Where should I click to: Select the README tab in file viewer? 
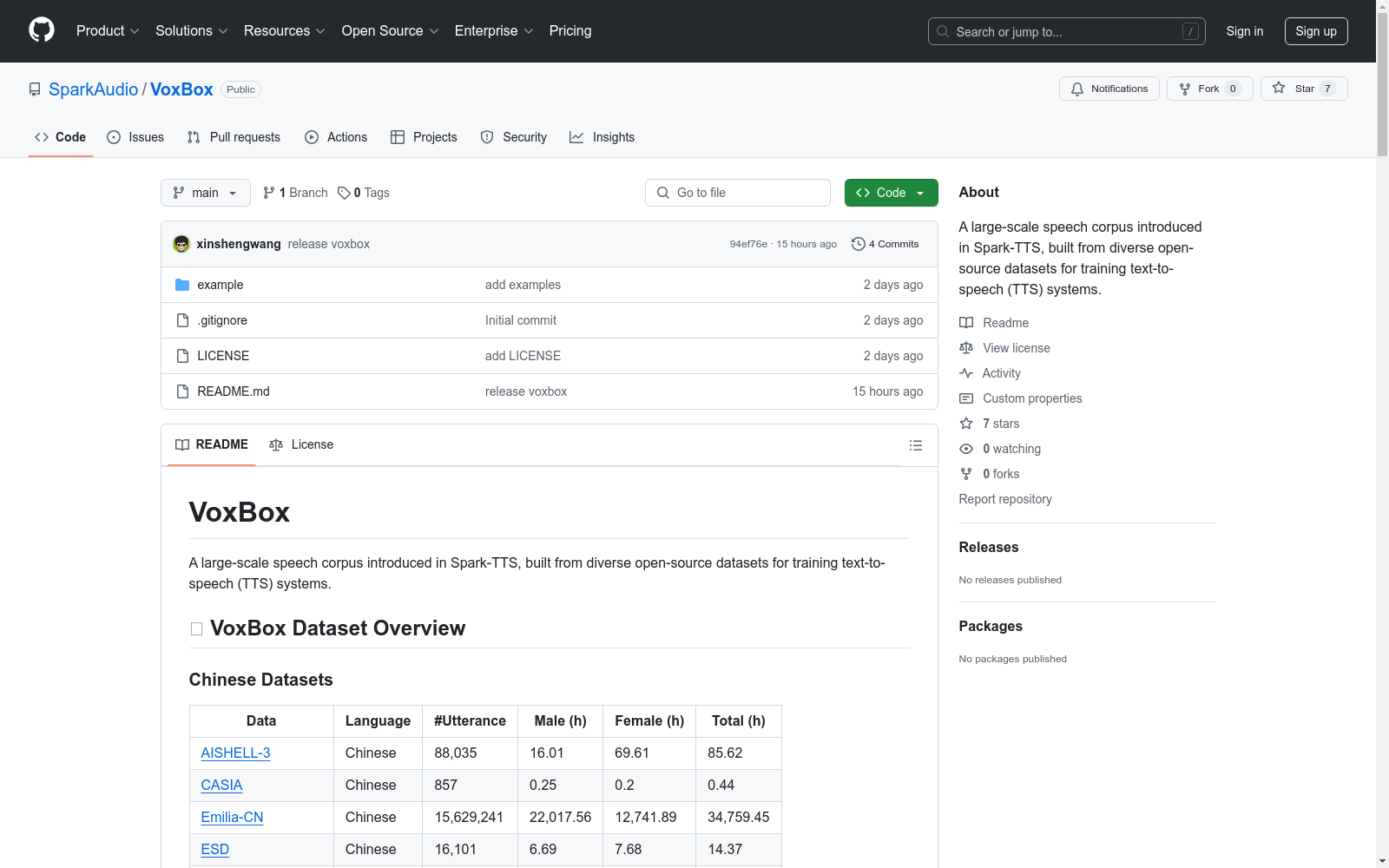coord(212,444)
